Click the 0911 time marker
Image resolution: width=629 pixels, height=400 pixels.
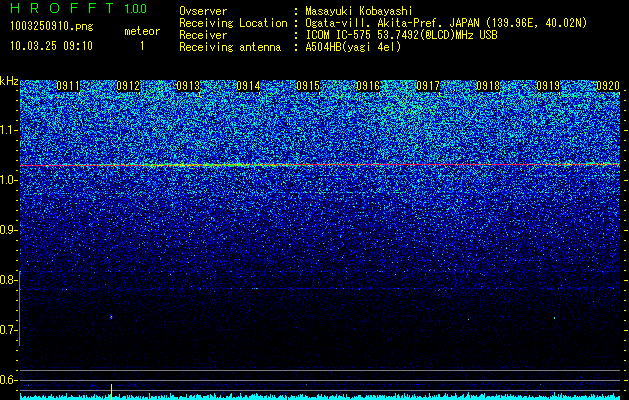68,86
